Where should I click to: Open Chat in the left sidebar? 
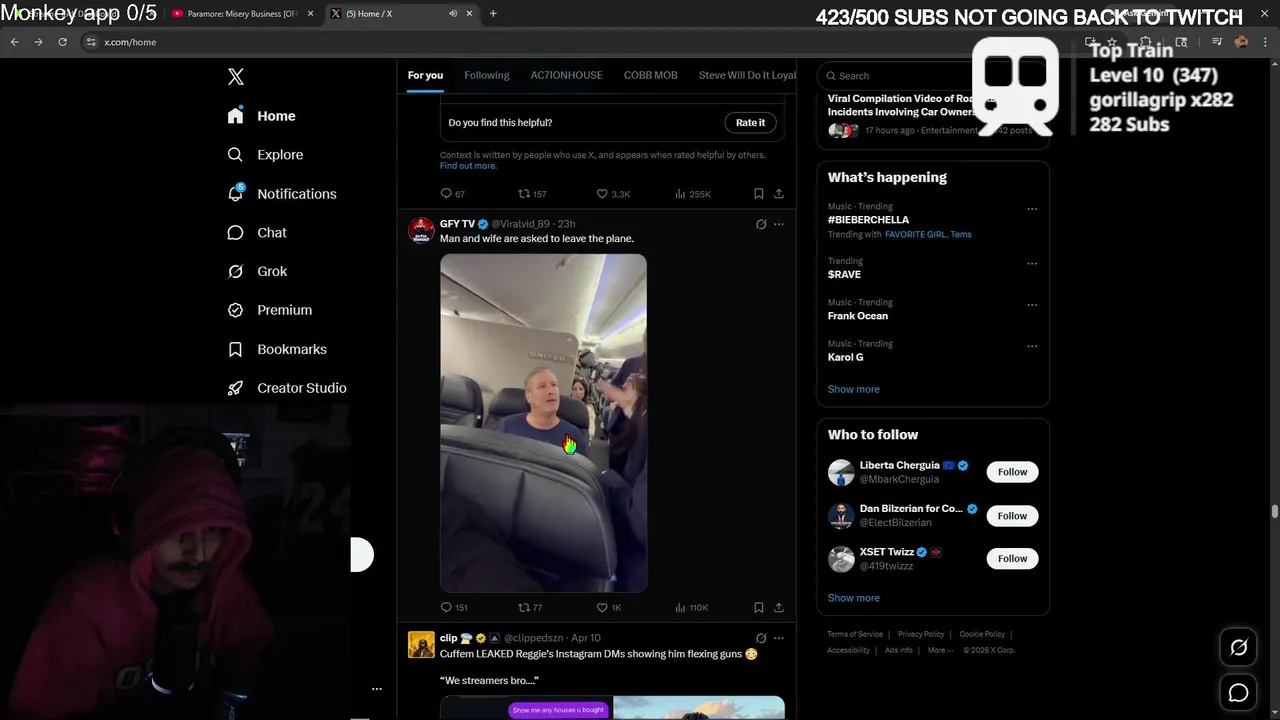pos(258,233)
